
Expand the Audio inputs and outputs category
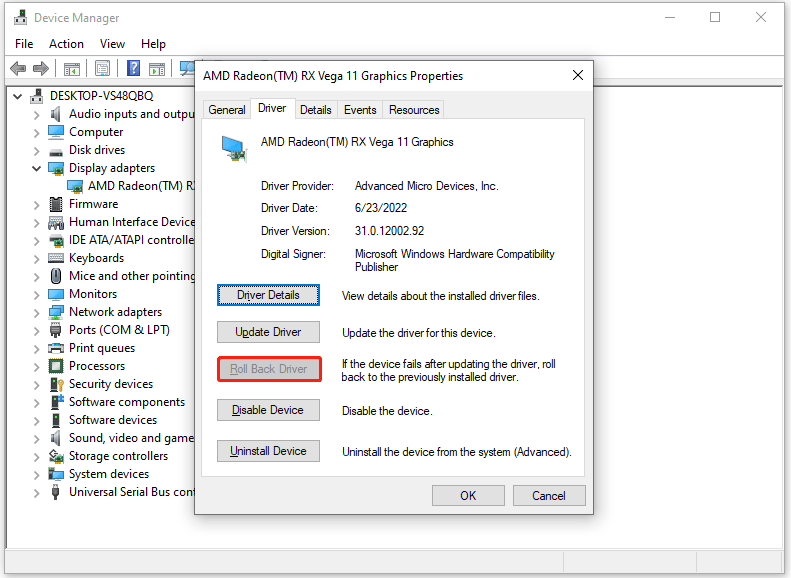pyautogui.click(x=36, y=114)
